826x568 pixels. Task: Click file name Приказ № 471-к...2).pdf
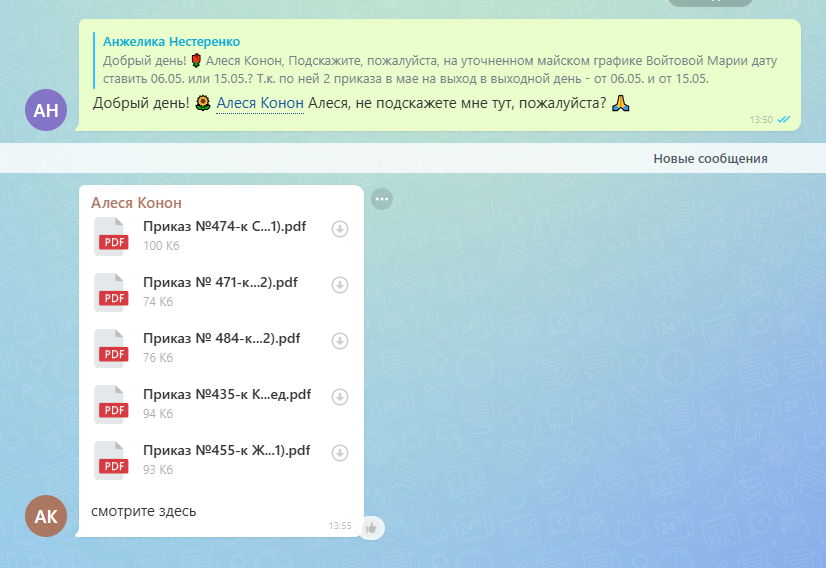coord(220,282)
